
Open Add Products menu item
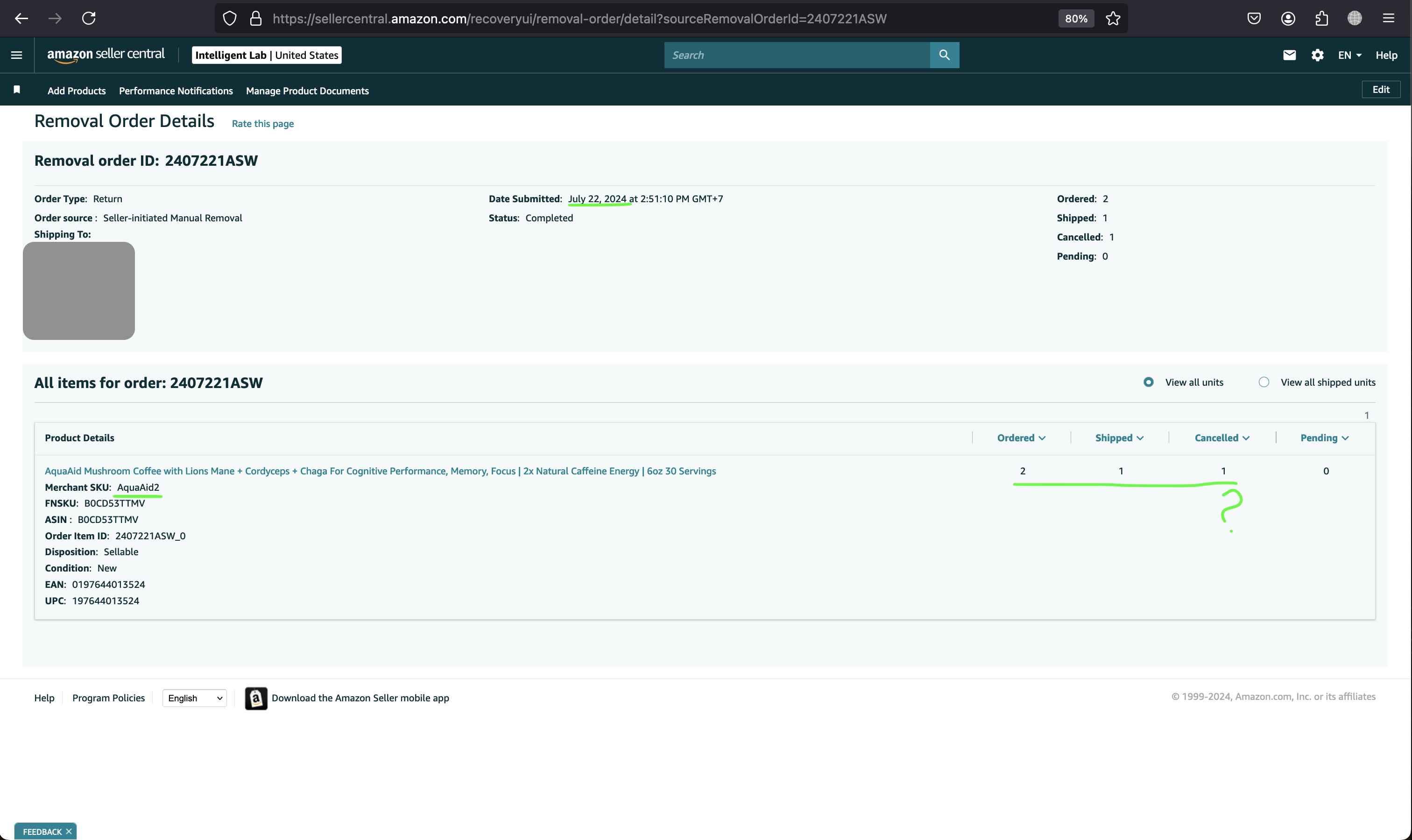[x=77, y=91]
